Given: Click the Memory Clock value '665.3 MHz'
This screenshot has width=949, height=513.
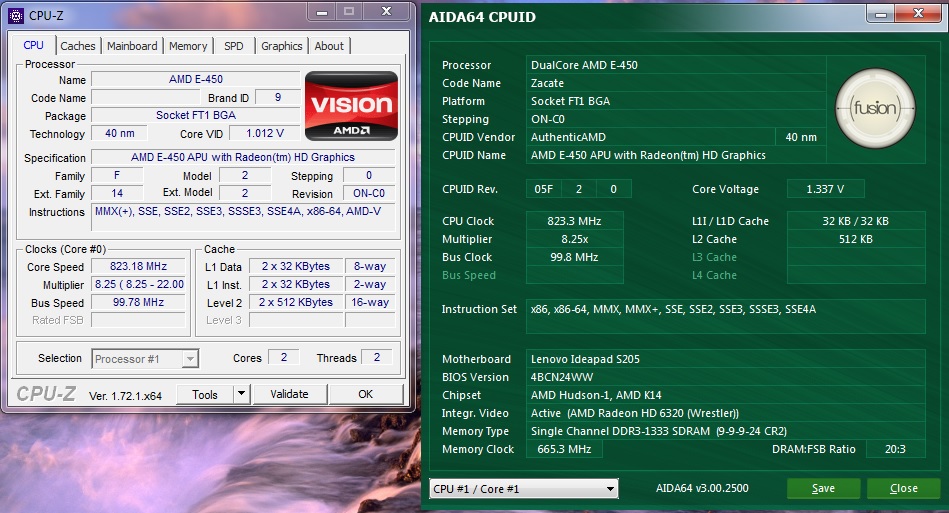Looking at the screenshot, I should pyautogui.click(x=563, y=449).
